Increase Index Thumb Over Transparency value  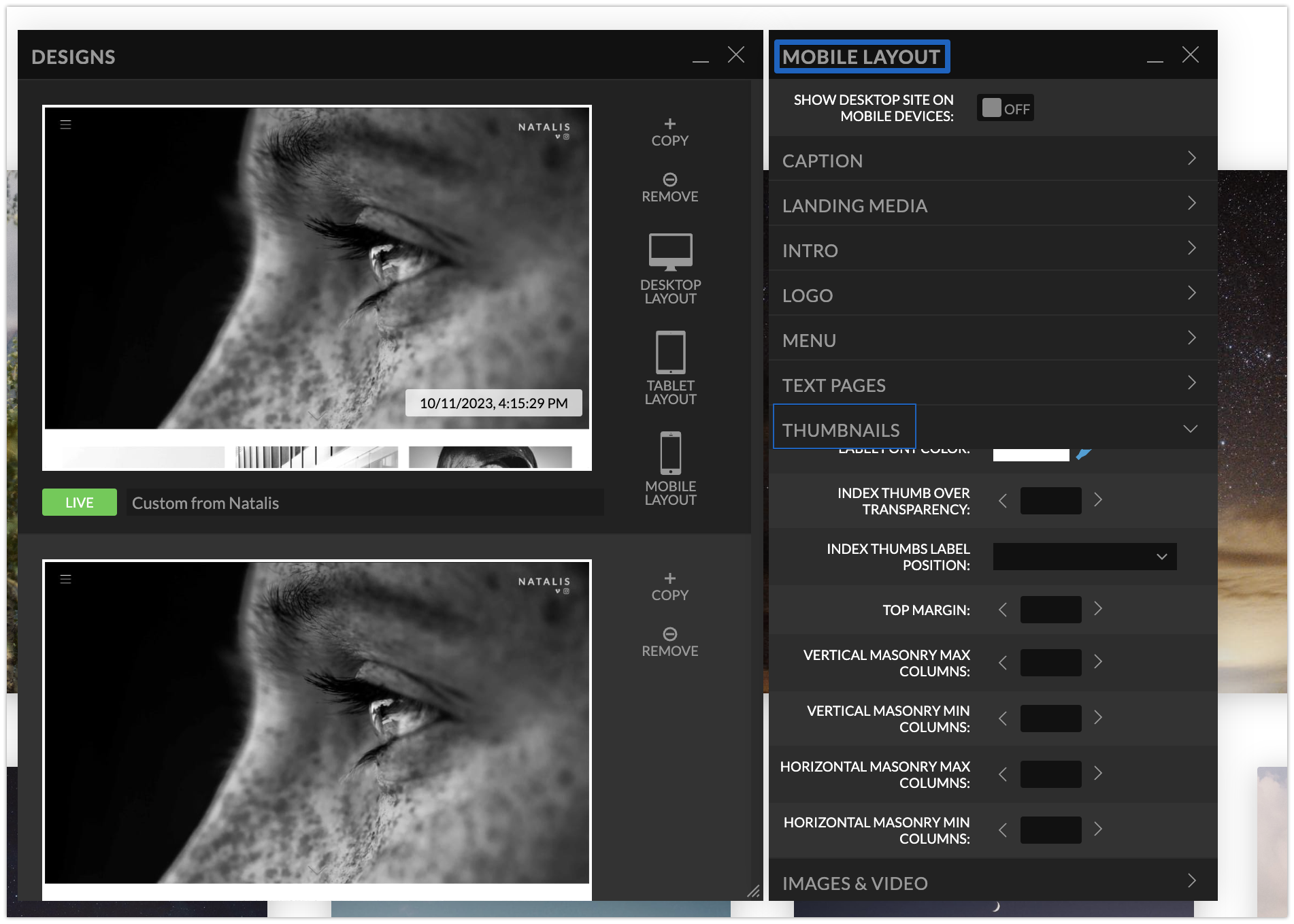1098,500
